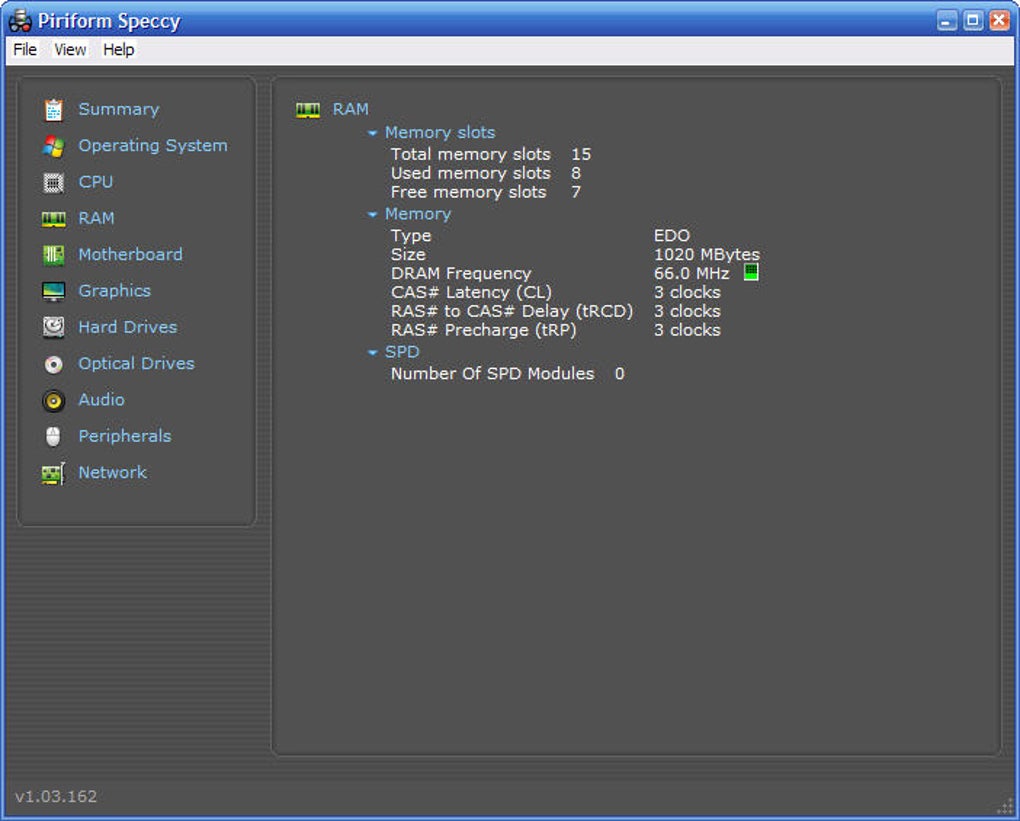Click the window resize grip
The height and width of the screenshot is (821, 1020).
[x=1005, y=807]
